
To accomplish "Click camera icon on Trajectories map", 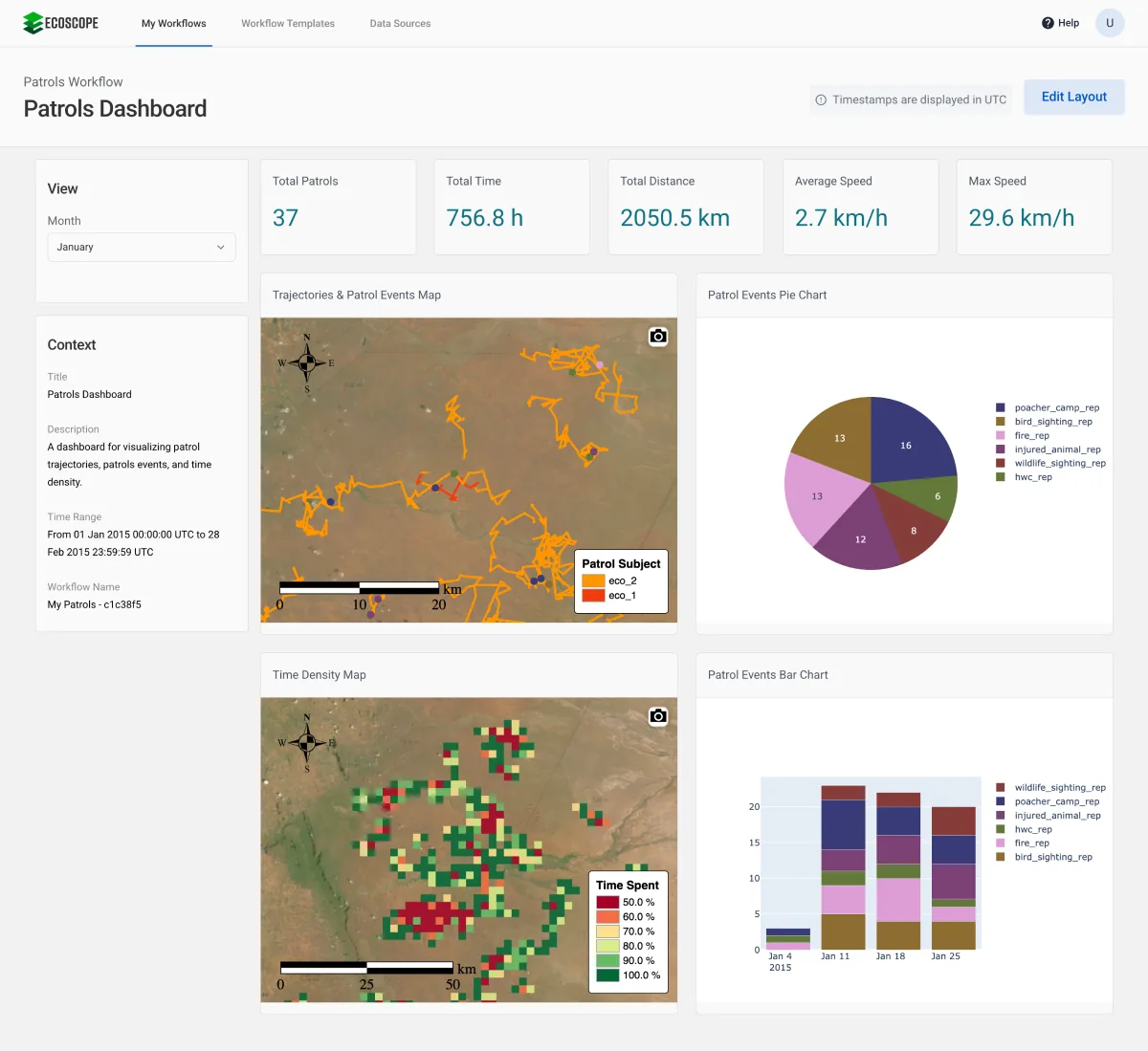I will [x=658, y=337].
